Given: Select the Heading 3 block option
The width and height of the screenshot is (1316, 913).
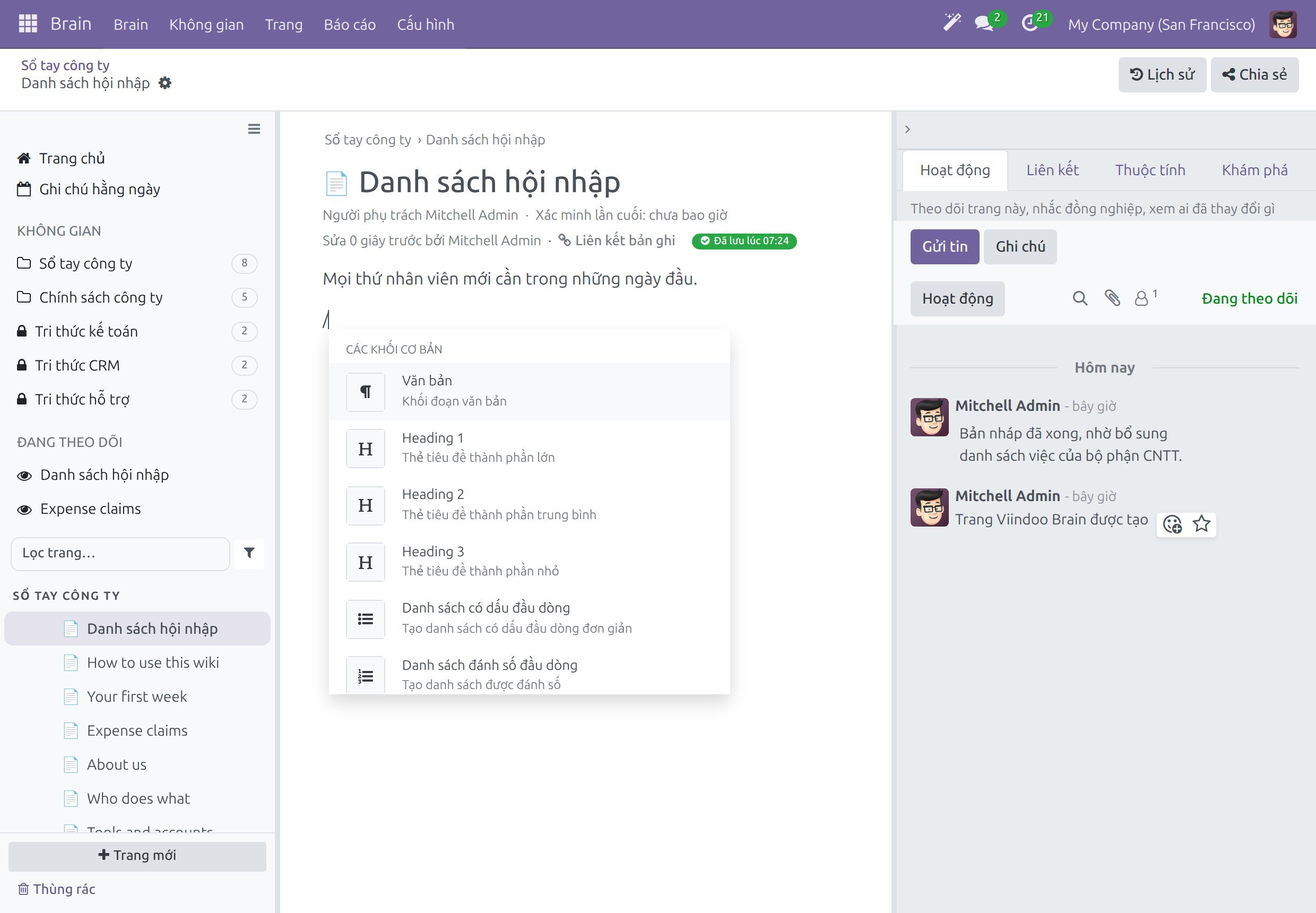Looking at the screenshot, I should tap(529, 561).
